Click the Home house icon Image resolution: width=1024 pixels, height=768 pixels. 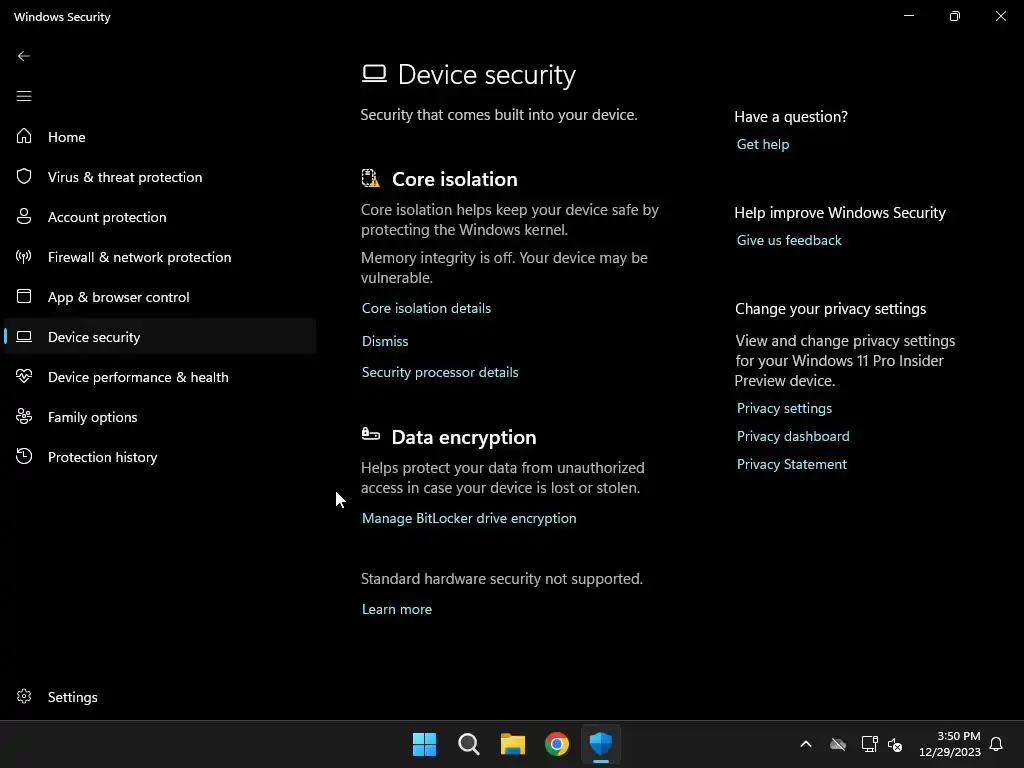(x=24, y=136)
